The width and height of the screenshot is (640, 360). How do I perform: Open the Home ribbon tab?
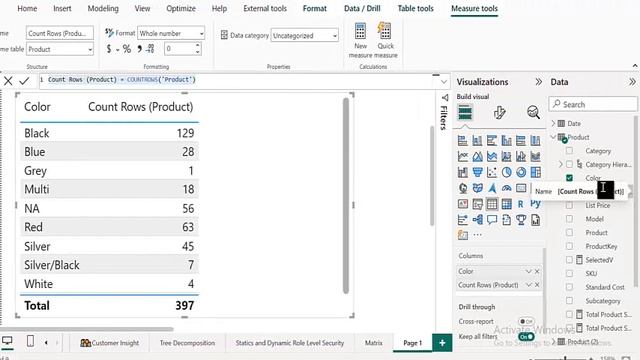[x=27, y=9]
